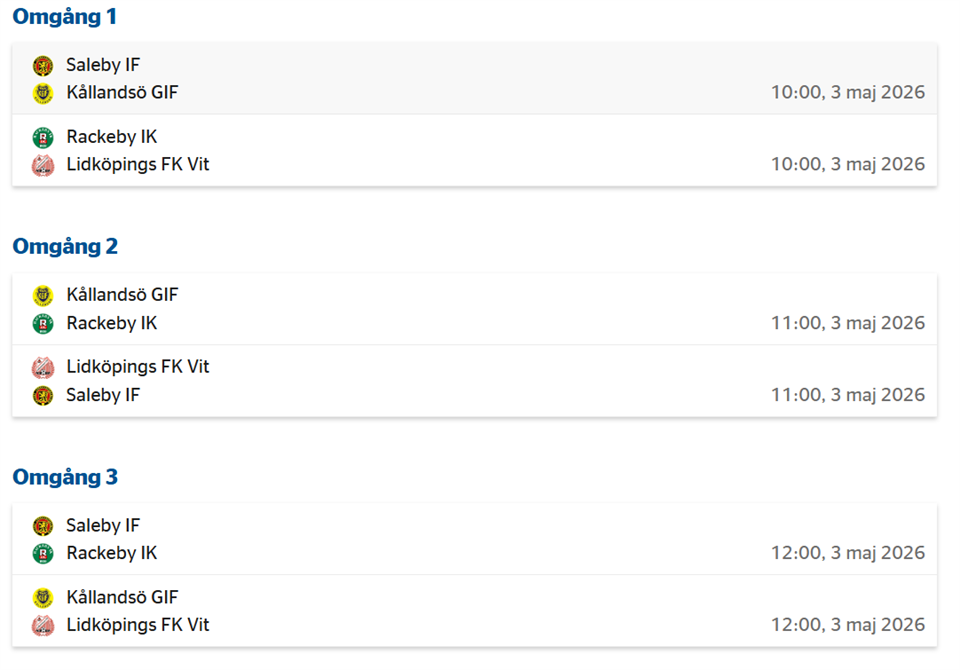Open Saleby IF team name in Omgång 1
This screenshot has width=960, height=670.
[103, 64]
